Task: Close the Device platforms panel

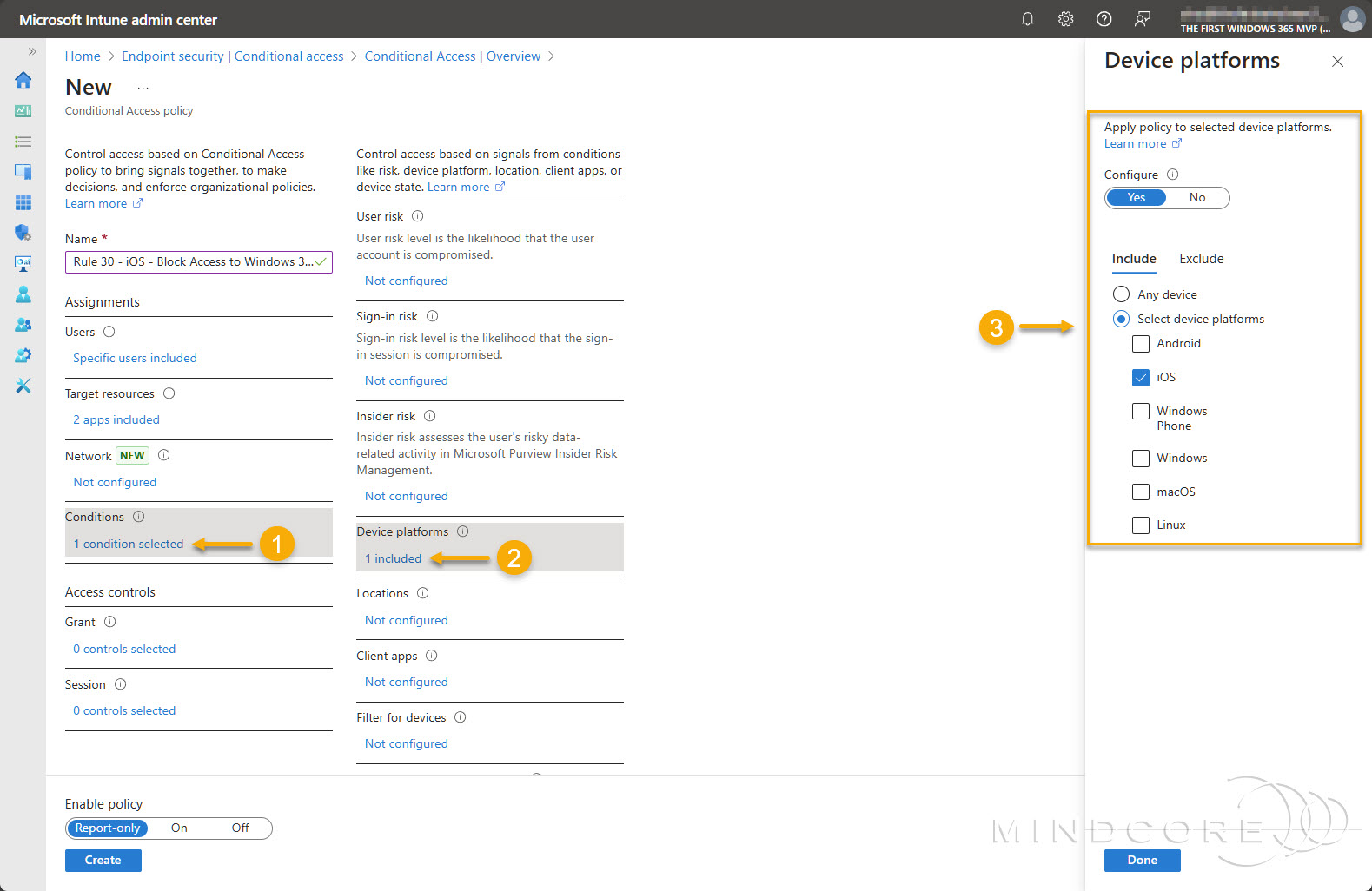Action: click(x=1337, y=61)
